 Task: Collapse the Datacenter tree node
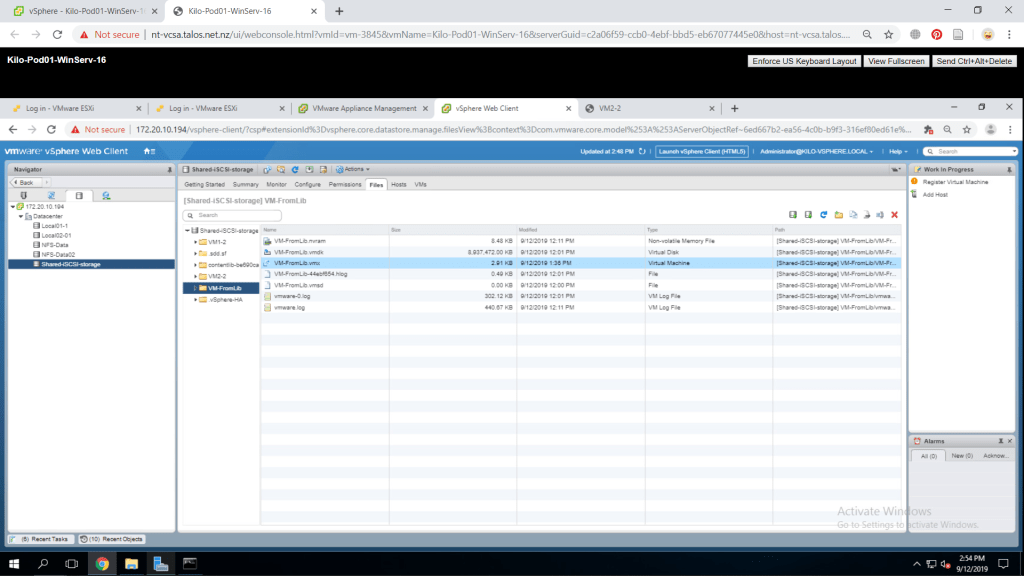click(20, 216)
